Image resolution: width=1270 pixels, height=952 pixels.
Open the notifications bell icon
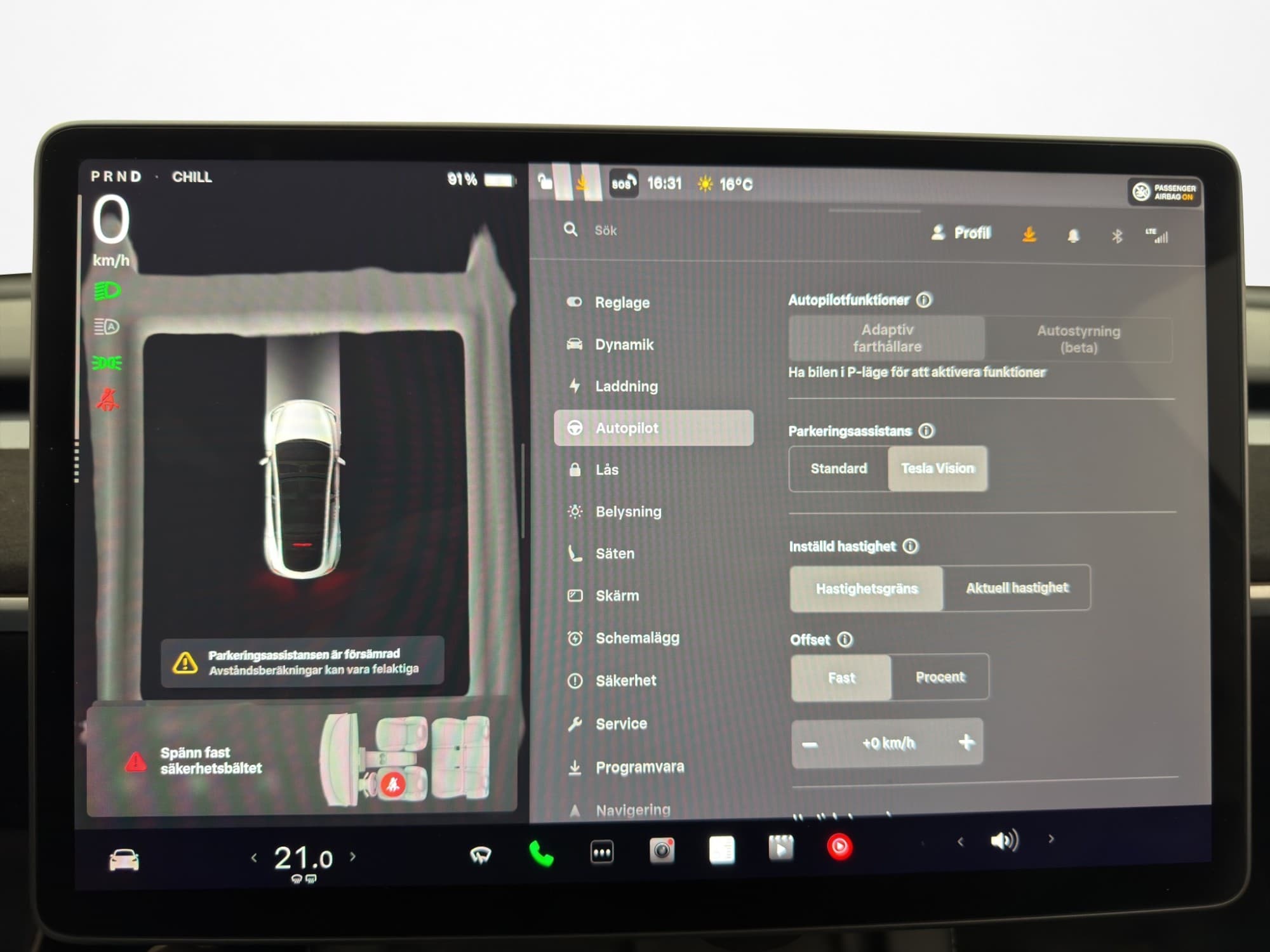1073,236
